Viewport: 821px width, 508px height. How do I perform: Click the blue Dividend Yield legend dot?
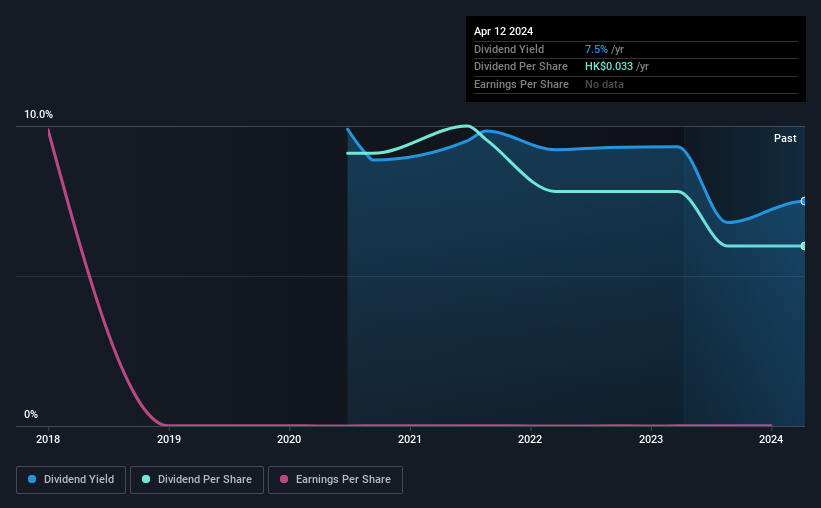click(x=32, y=479)
